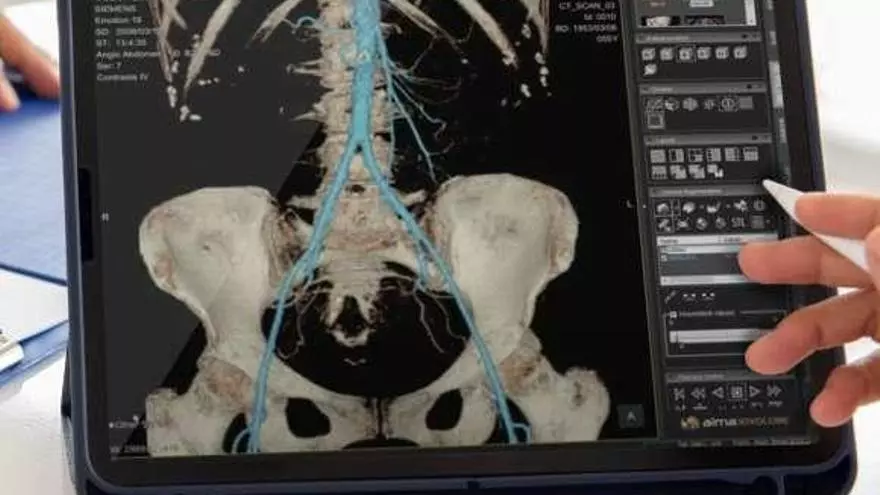Select the single-view layout icon

click(657, 156)
